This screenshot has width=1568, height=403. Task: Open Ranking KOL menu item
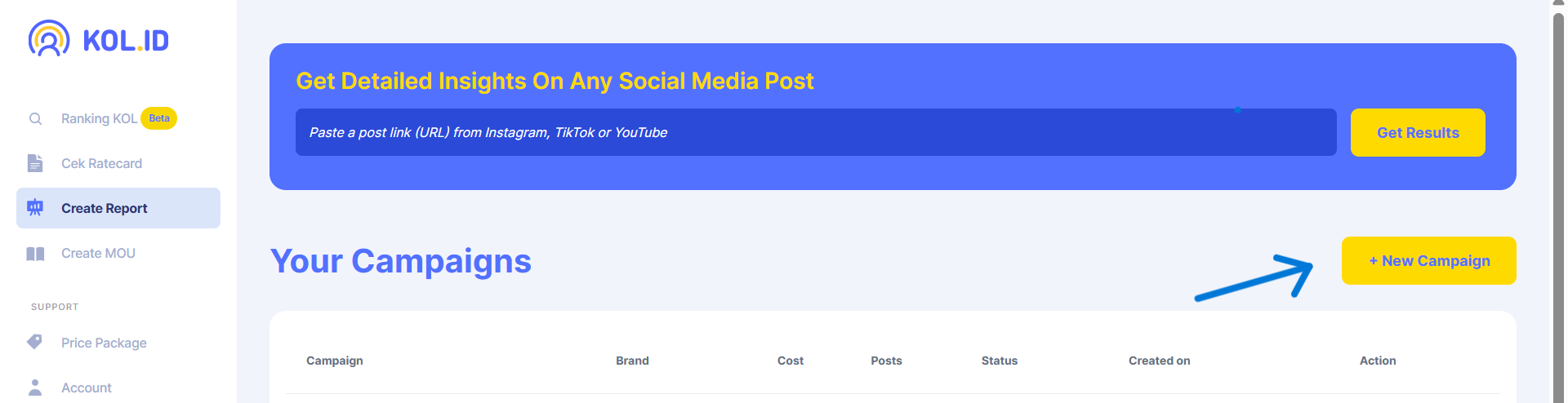pos(99,119)
